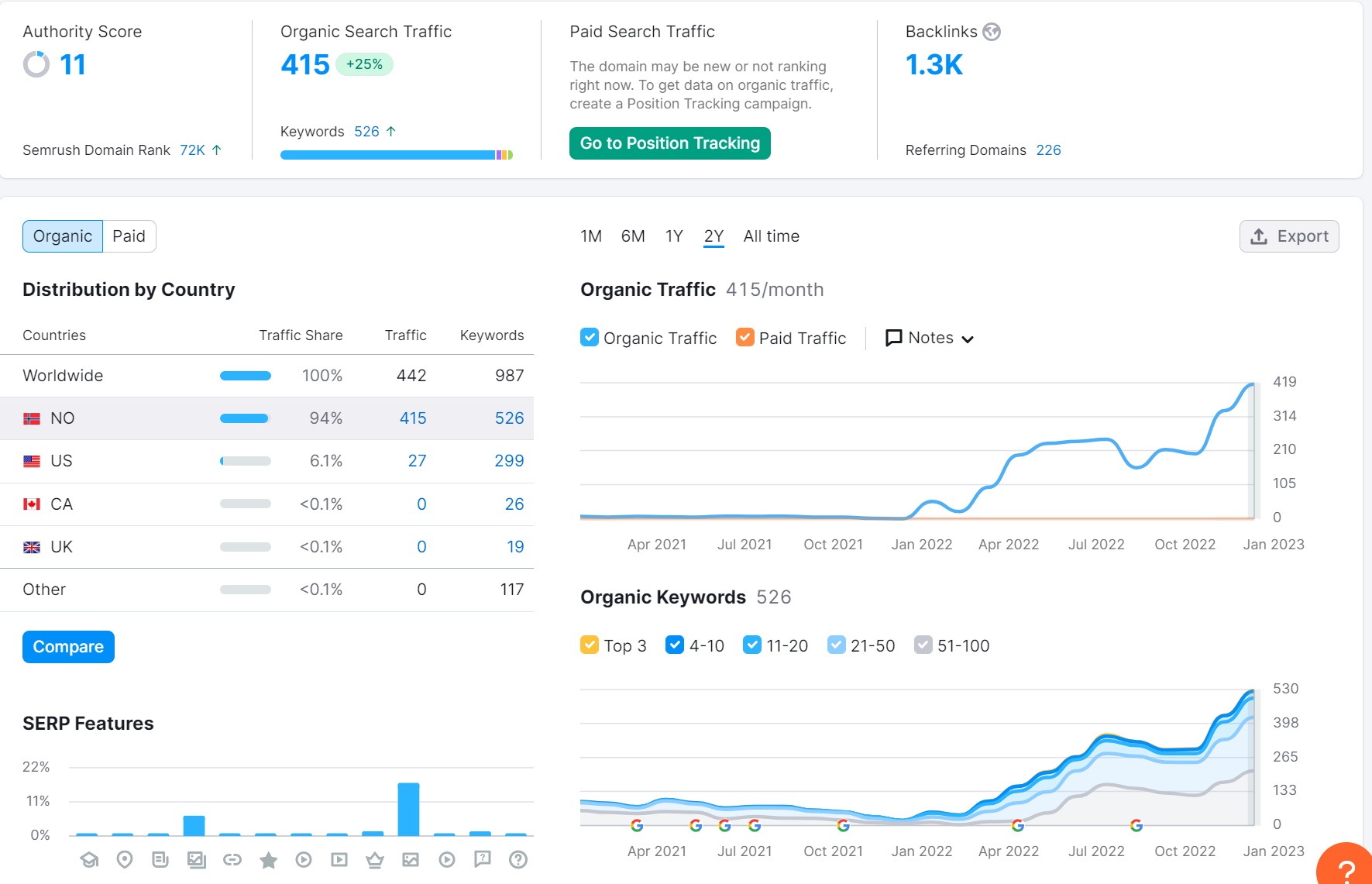Click the globe icon next to Backlinks

(992, 32)
